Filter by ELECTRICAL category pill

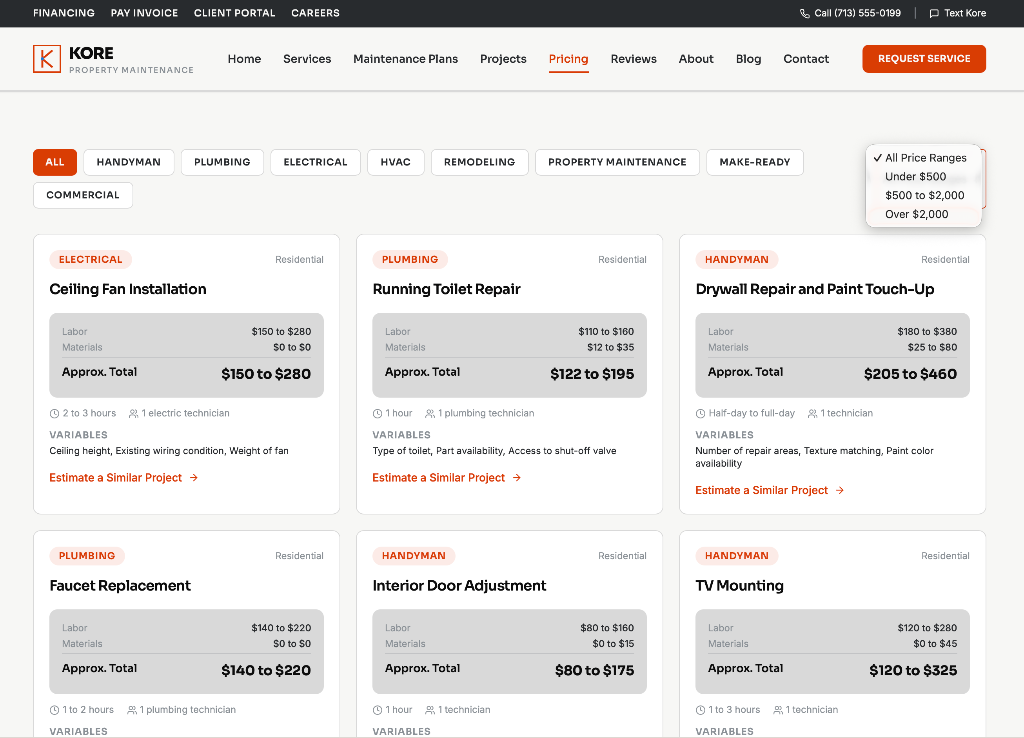click(315, 162)
